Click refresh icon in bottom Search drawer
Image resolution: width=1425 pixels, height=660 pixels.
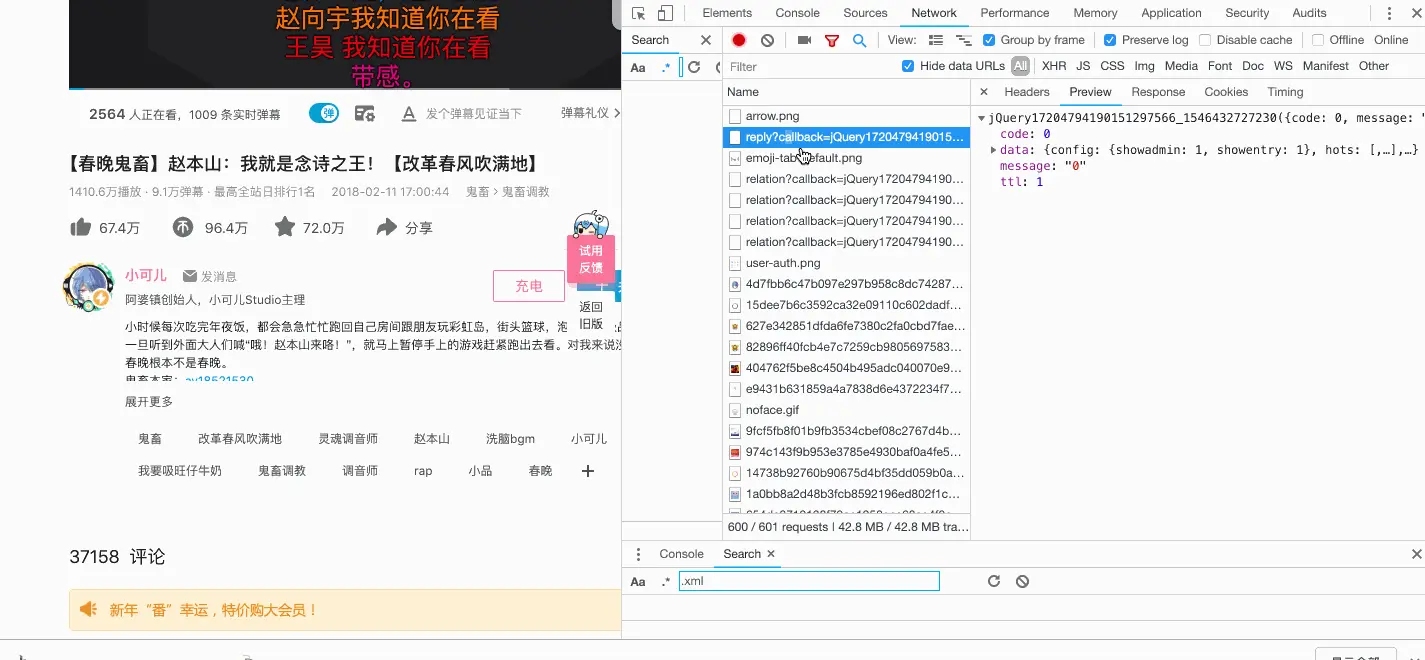(x=994, y=581)
